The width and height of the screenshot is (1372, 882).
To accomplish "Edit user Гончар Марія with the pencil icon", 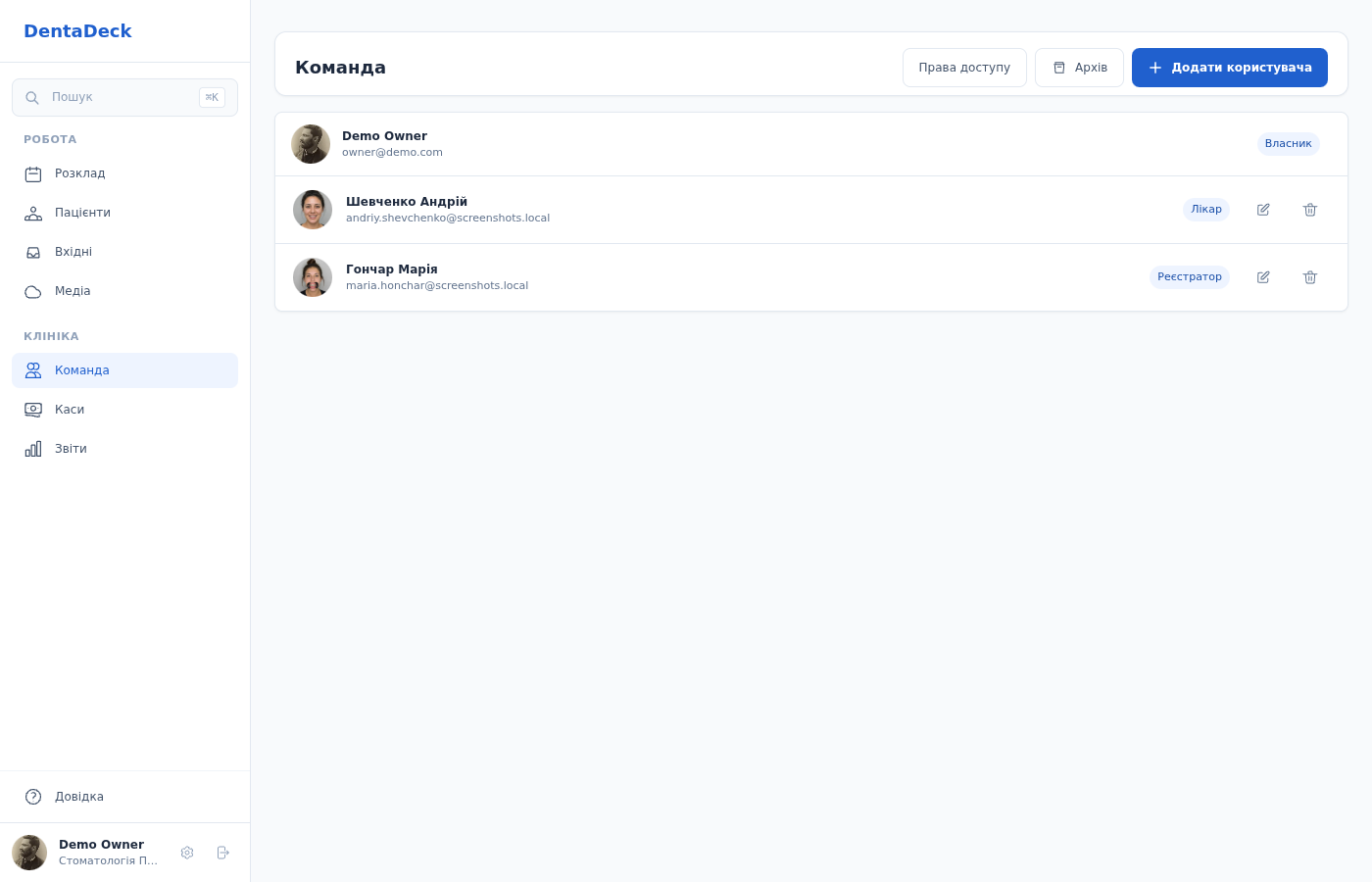I will [1263, 277].
